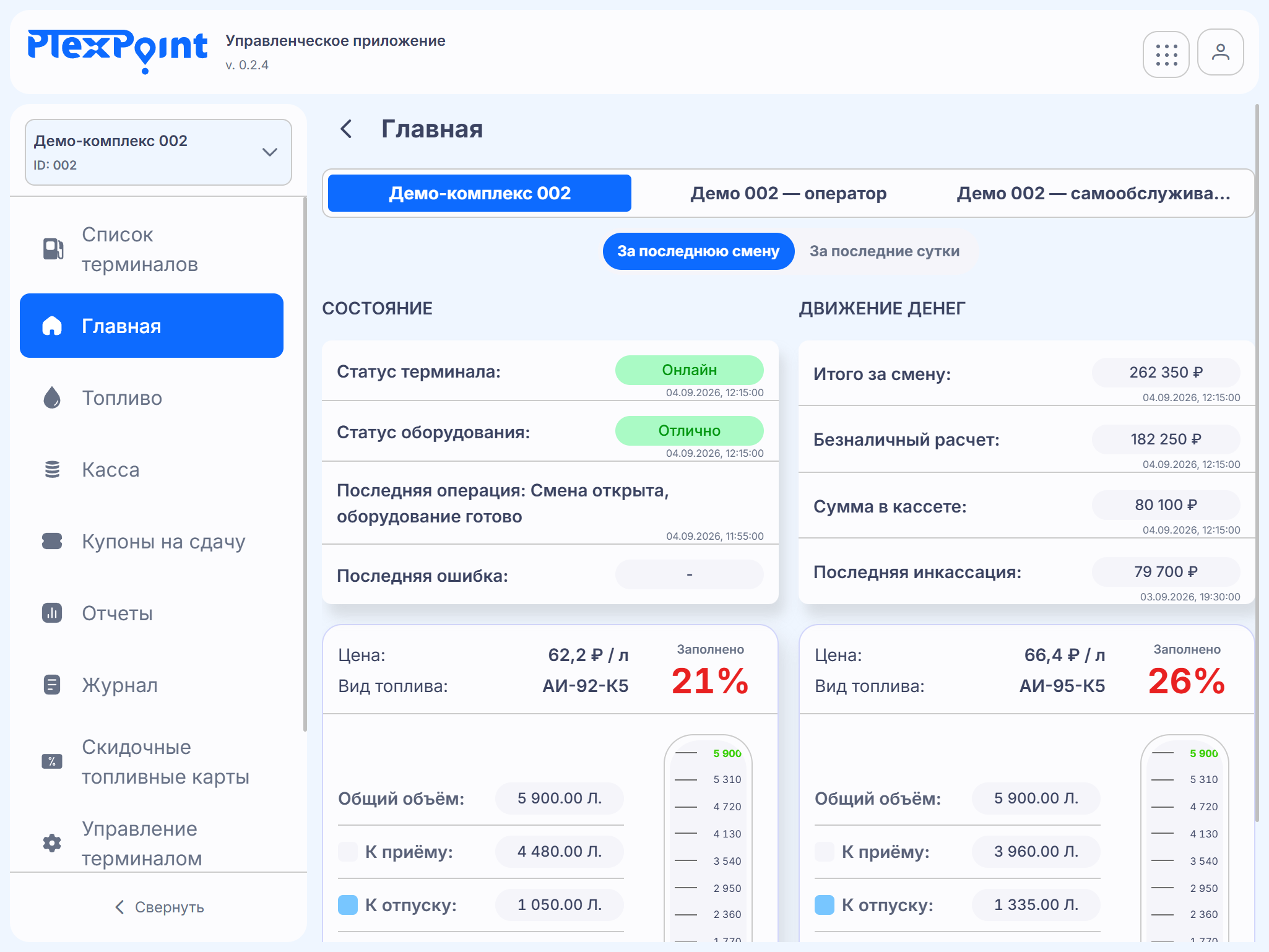Viewport: 1269px width, 952px height.
Task: Click the version label v. 0.2.4
Action: pyautogui.click(x=247, y=65)
